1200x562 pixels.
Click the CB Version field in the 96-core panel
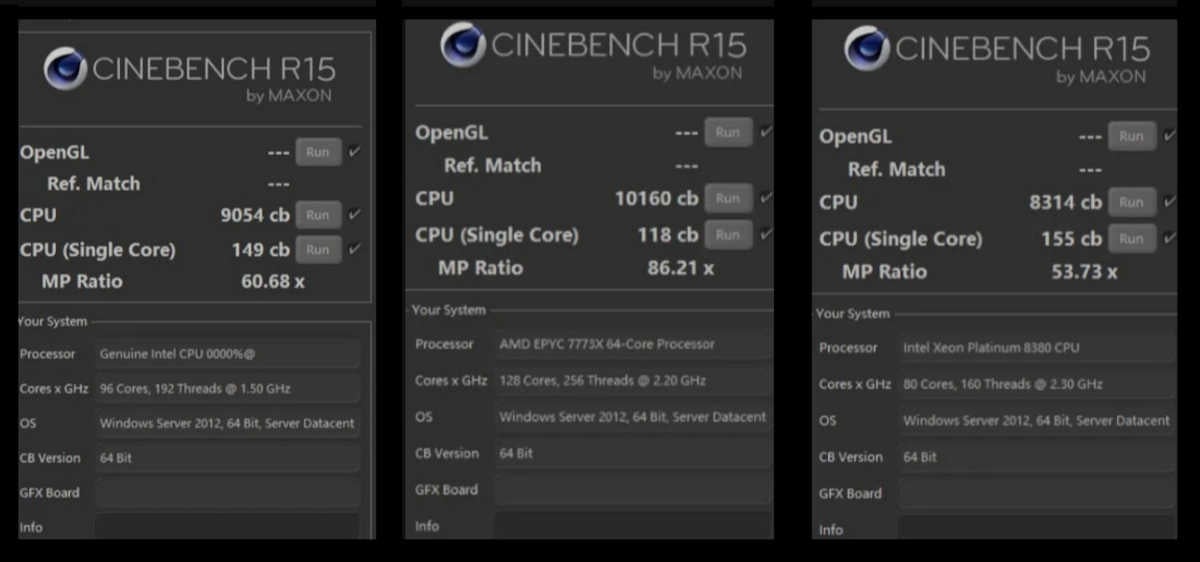(x=227, y=458)
